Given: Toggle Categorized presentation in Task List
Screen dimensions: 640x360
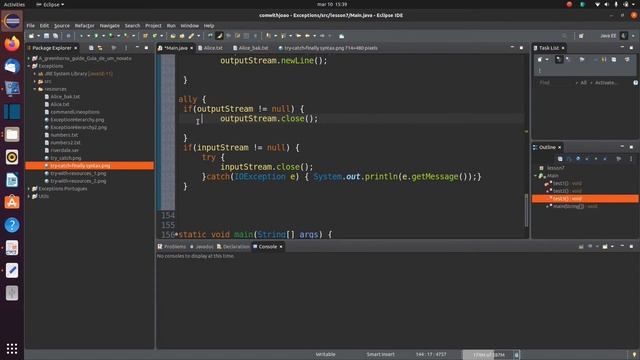Looking at the screenshot, I should 559,60.
